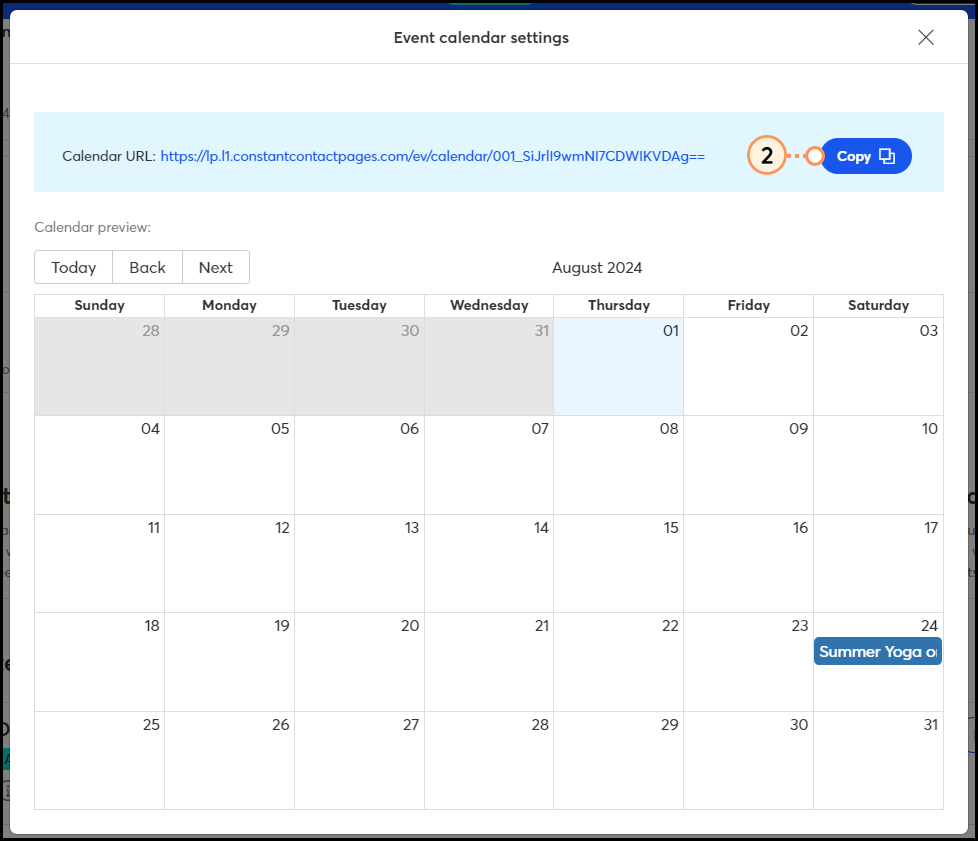Select date 22 in the calendar
This screenshot has width=978, height=841.
(671, 626)
